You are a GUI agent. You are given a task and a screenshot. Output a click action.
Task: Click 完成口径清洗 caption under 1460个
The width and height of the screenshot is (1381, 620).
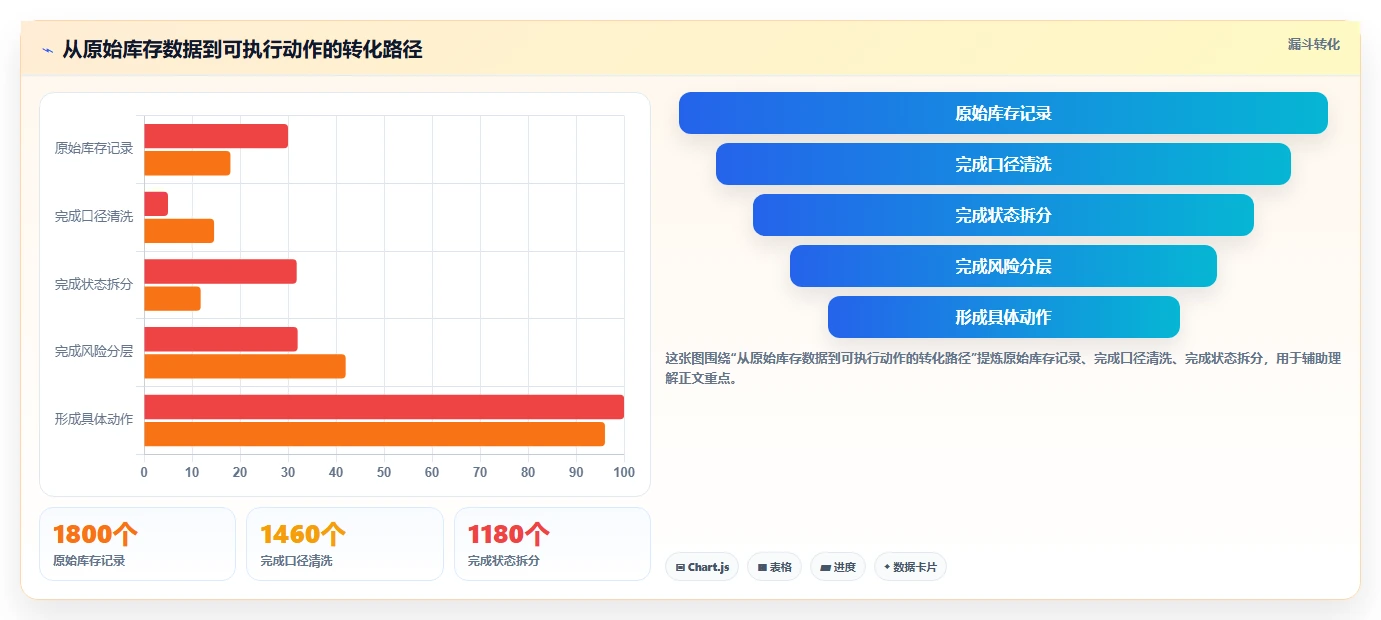tap(296, 561)
